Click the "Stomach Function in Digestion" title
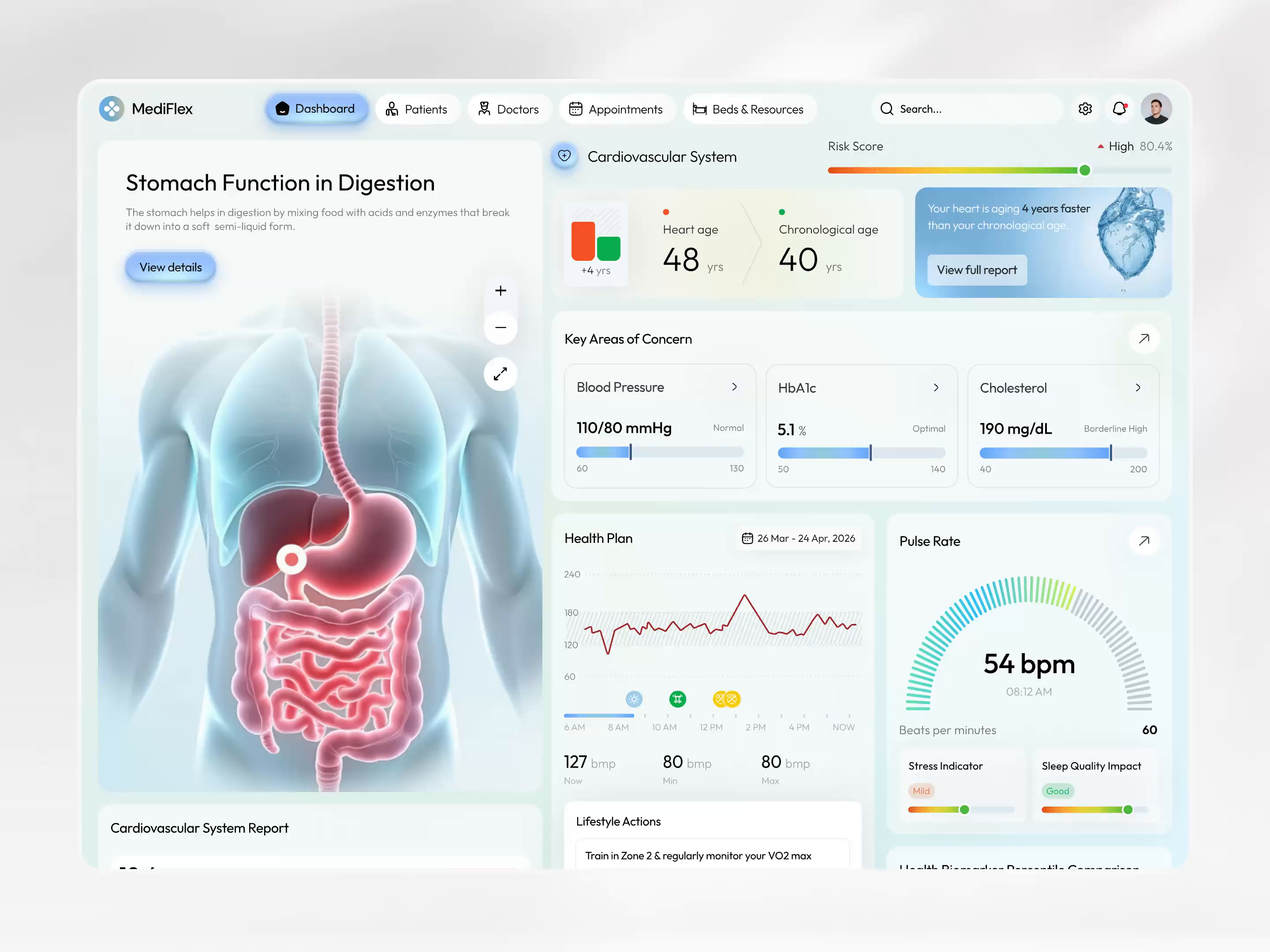This screenshot has height=952, width=1270. pyautogui.click(x=280, y=183)
